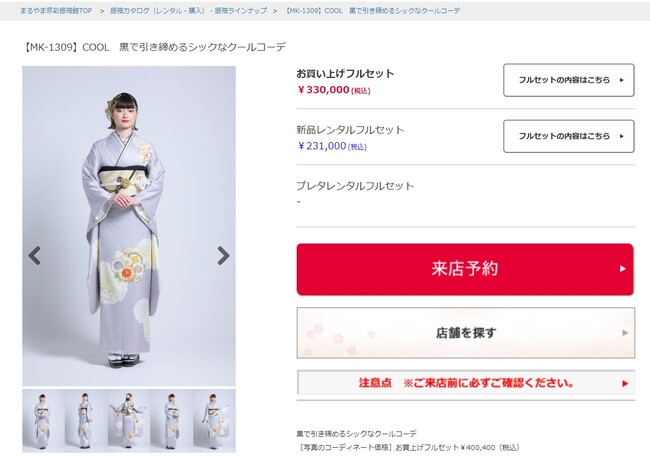Click the arrow icon beside 店舗を探す
Screen dimensions: 650x456
point(625,333)
